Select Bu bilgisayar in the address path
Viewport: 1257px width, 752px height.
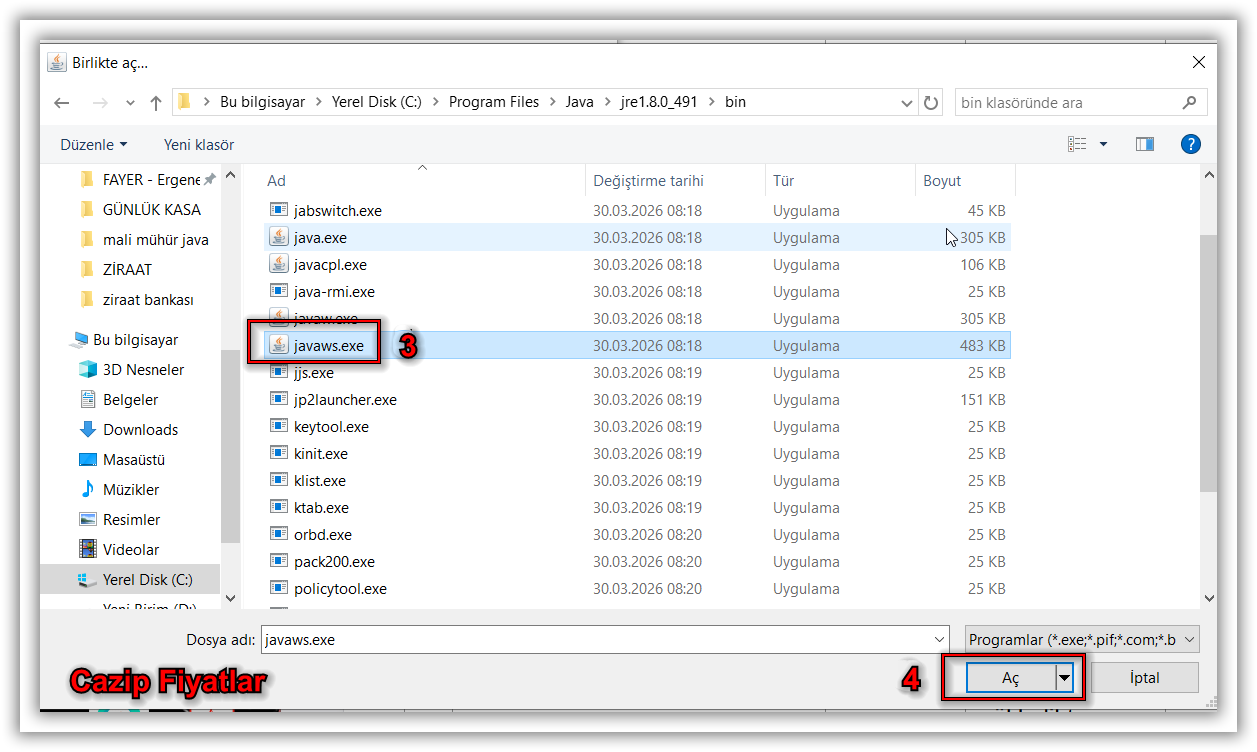(262, 102)
